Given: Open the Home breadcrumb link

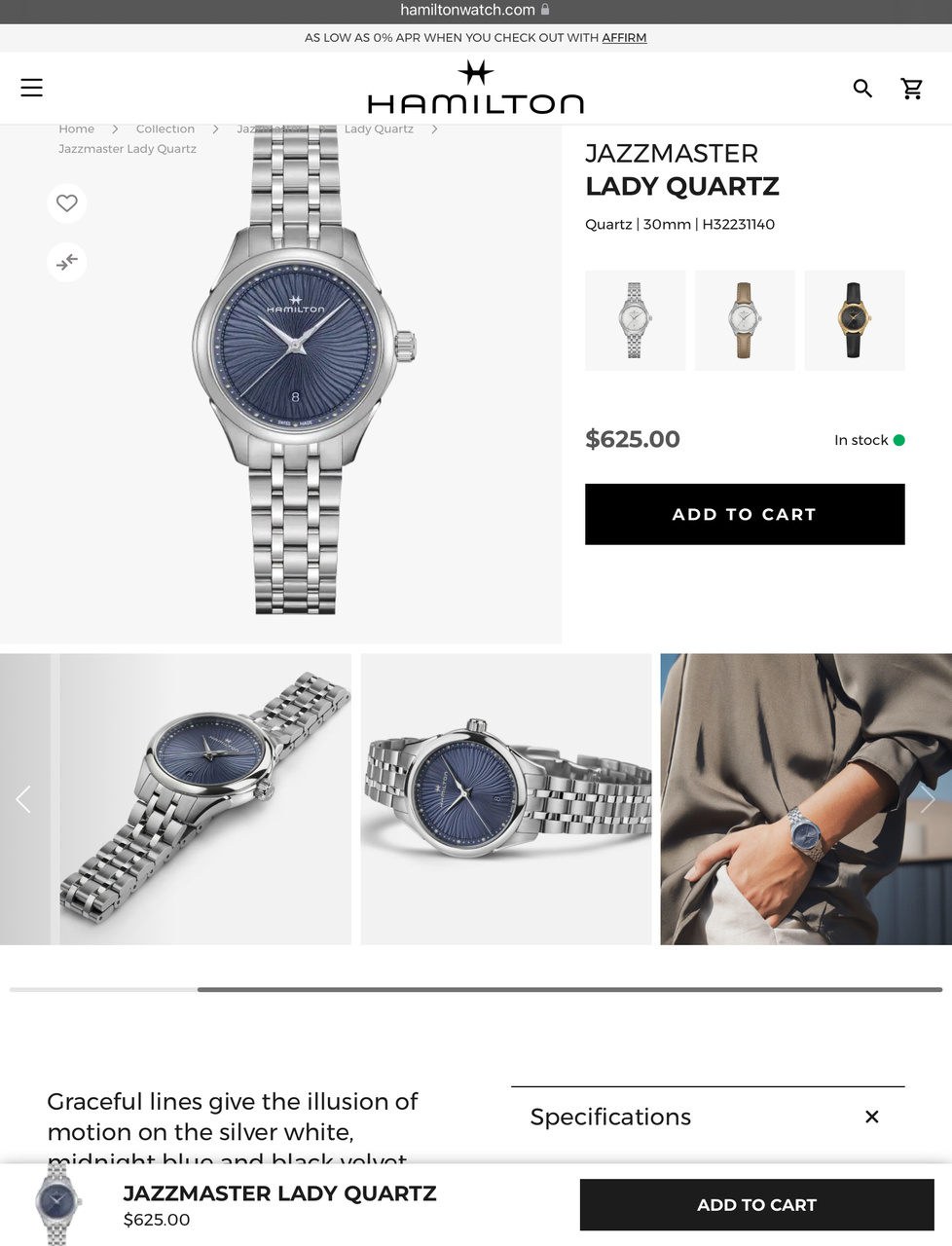Looking at the screenshot, I should tap(77, 128).
